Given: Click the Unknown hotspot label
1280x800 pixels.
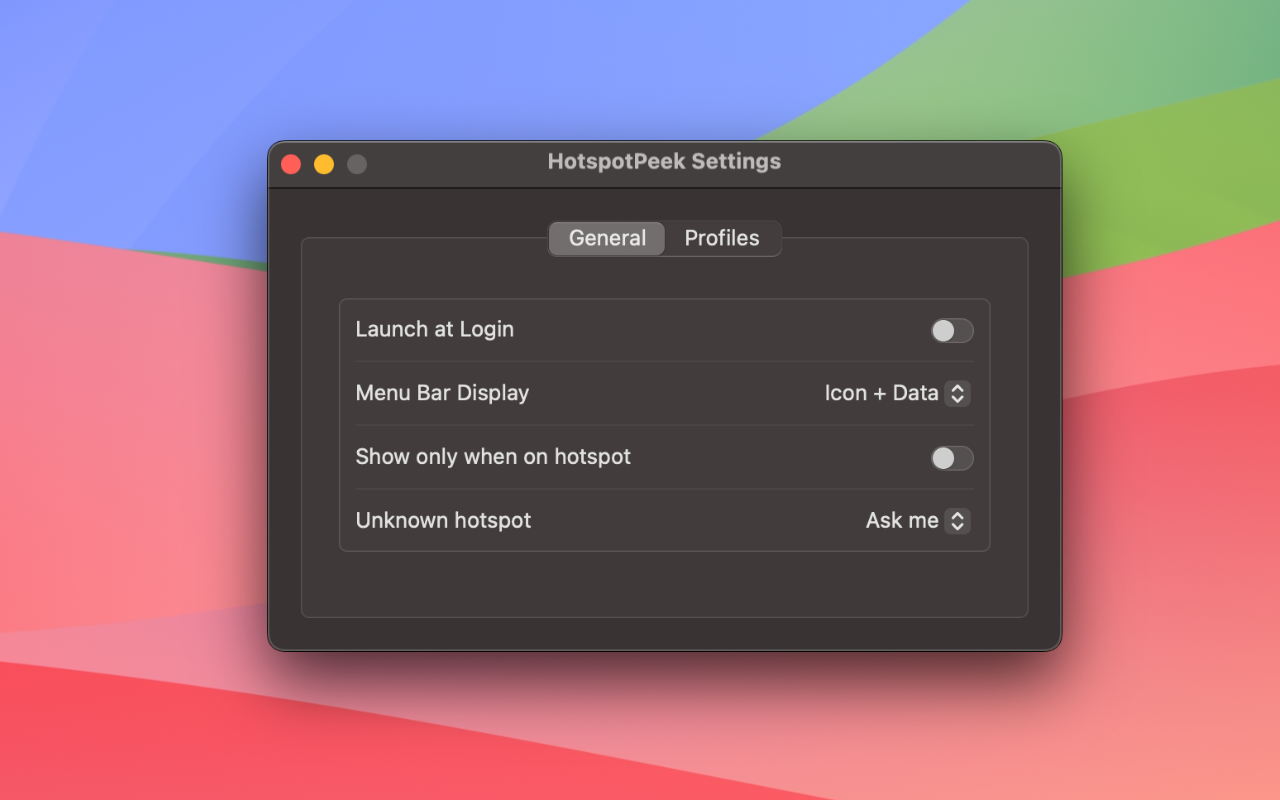Looking at the screenshot, I should tap(443, 520).
